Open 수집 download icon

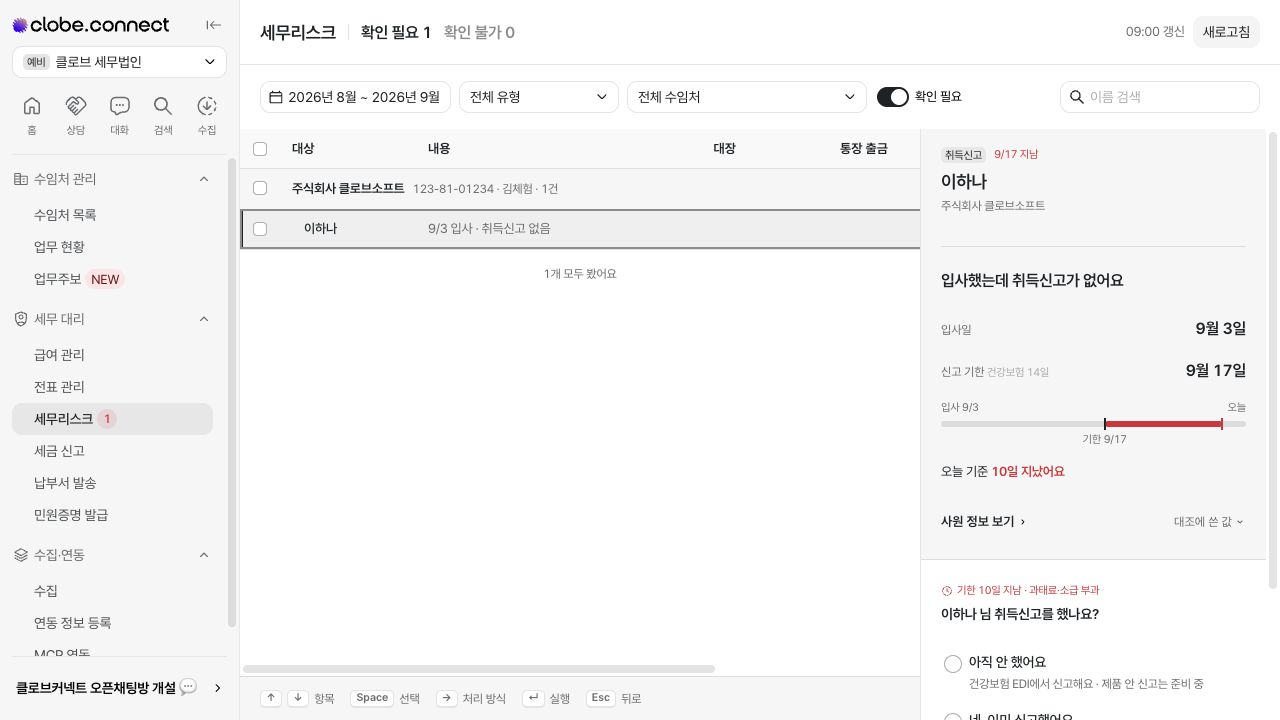(x=207, y=106)
